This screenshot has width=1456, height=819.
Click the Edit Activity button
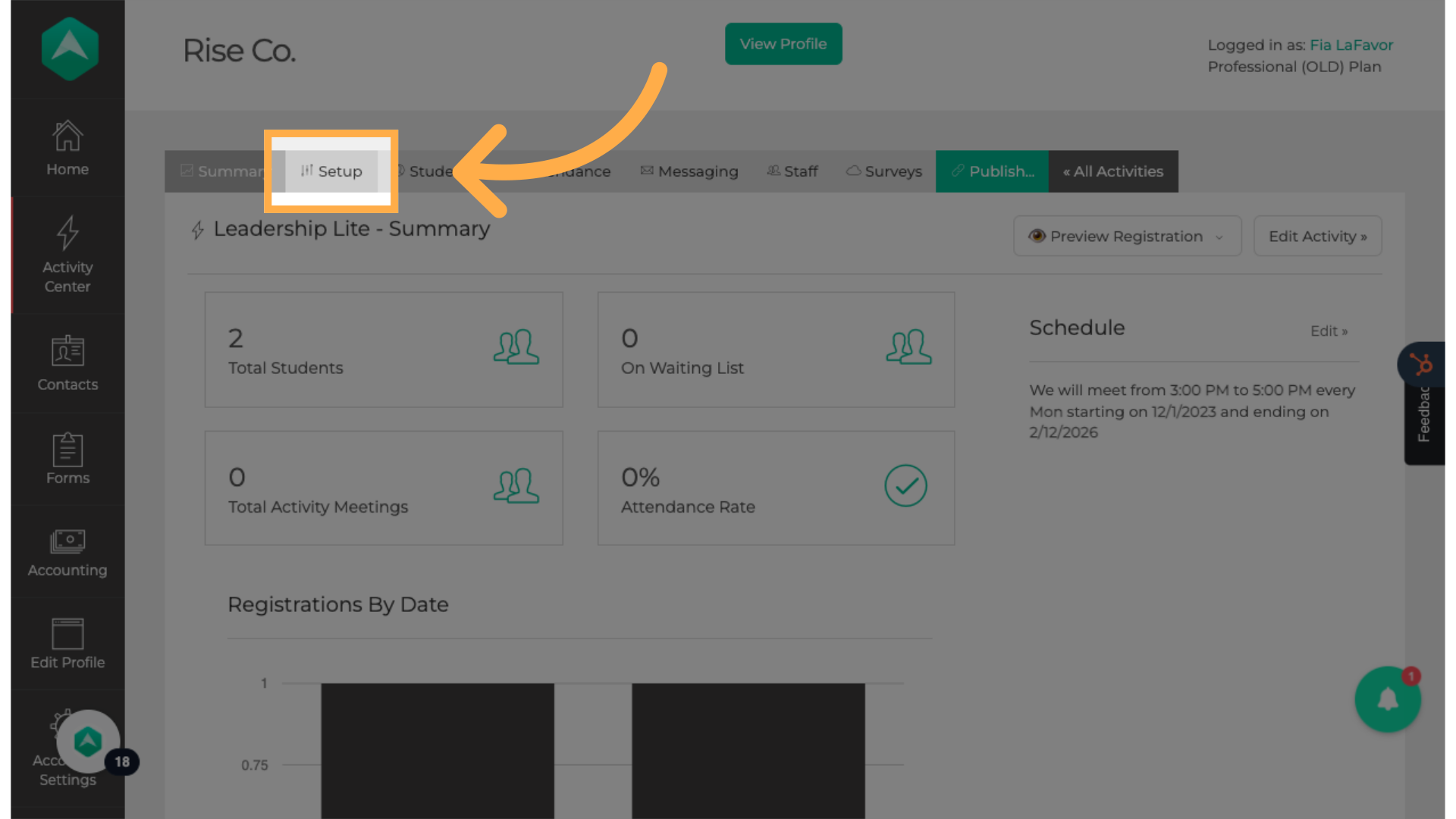pos(1318,237)
